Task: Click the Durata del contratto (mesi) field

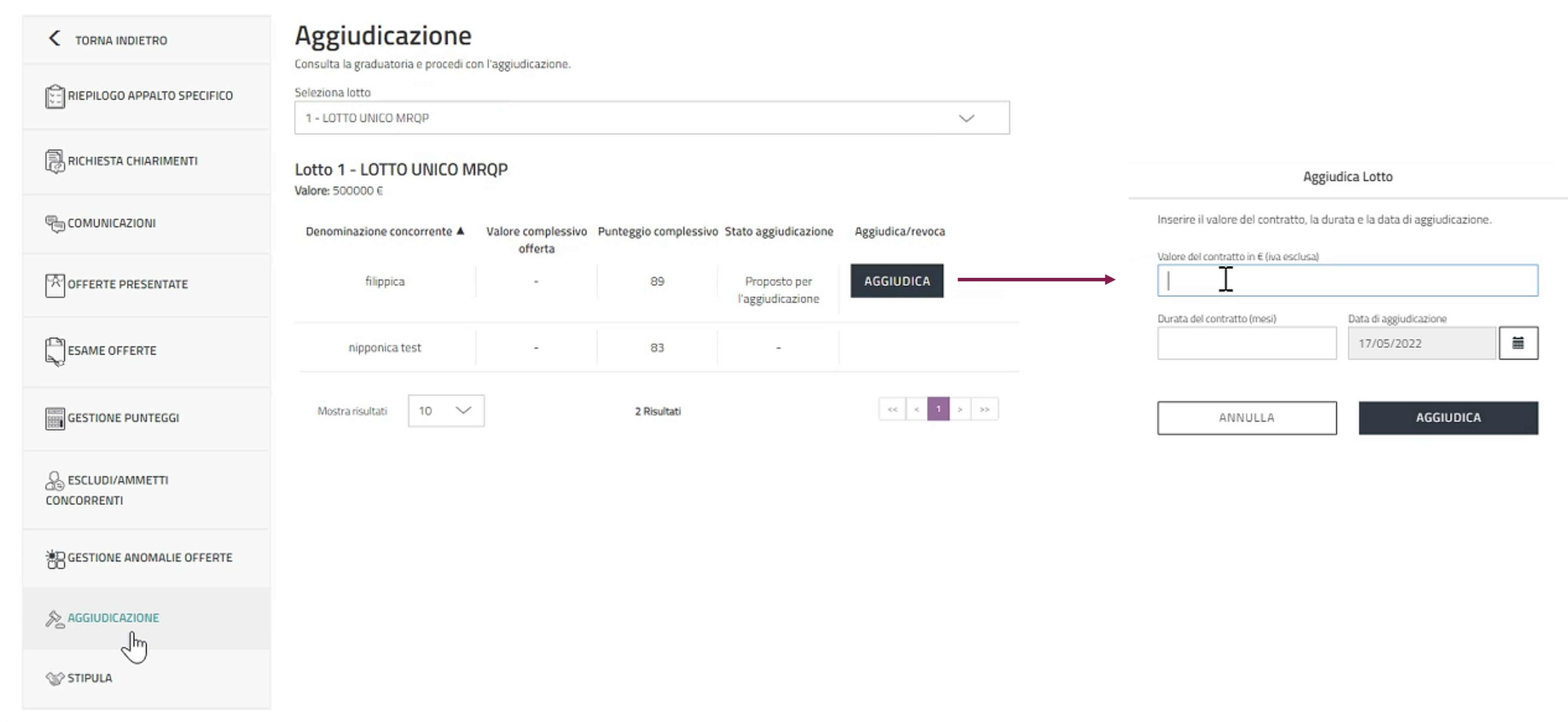Action: [x=1246, y=343]
